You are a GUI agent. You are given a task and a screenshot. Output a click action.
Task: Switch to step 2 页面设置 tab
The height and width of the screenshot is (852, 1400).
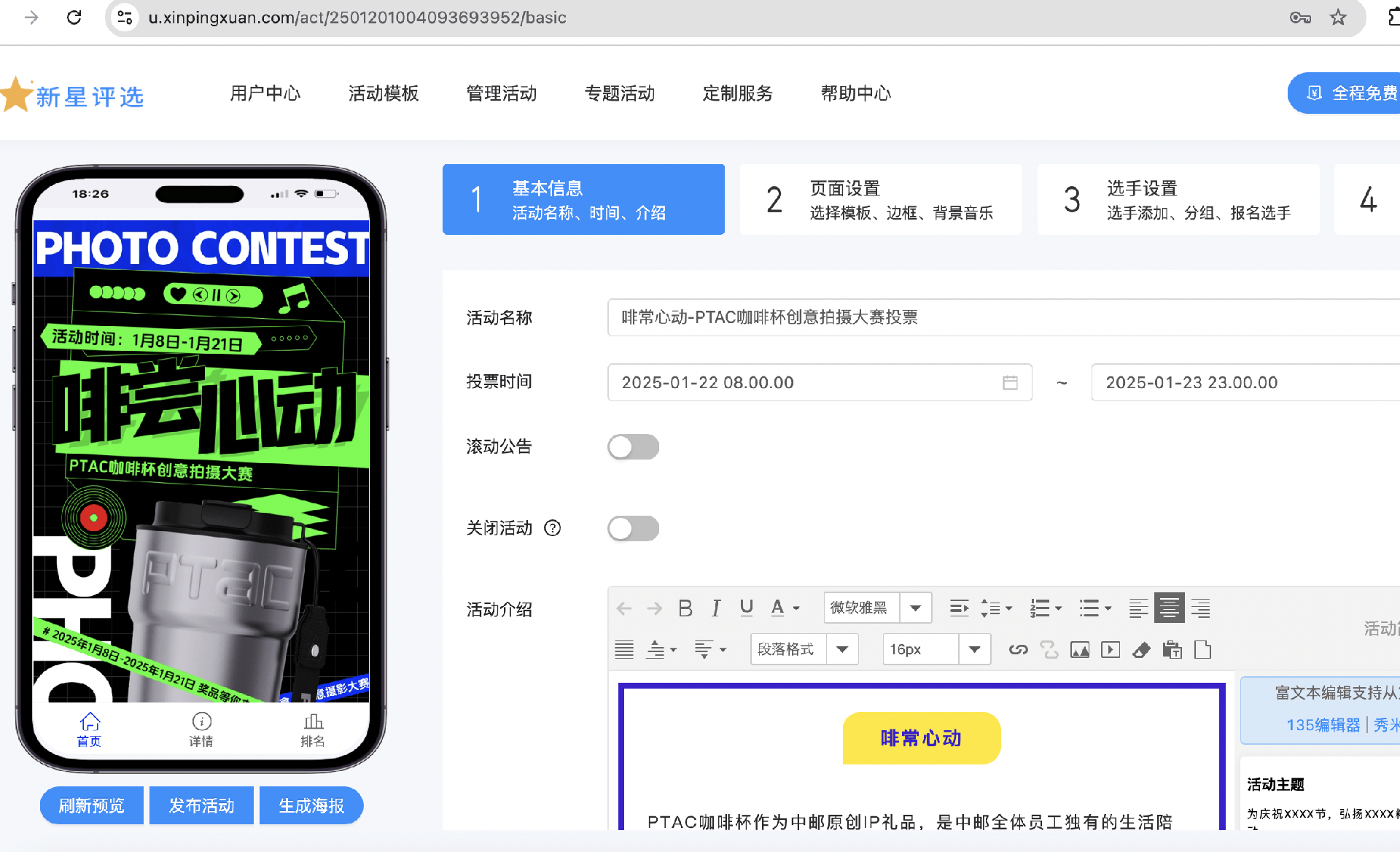tap(881, 199)
